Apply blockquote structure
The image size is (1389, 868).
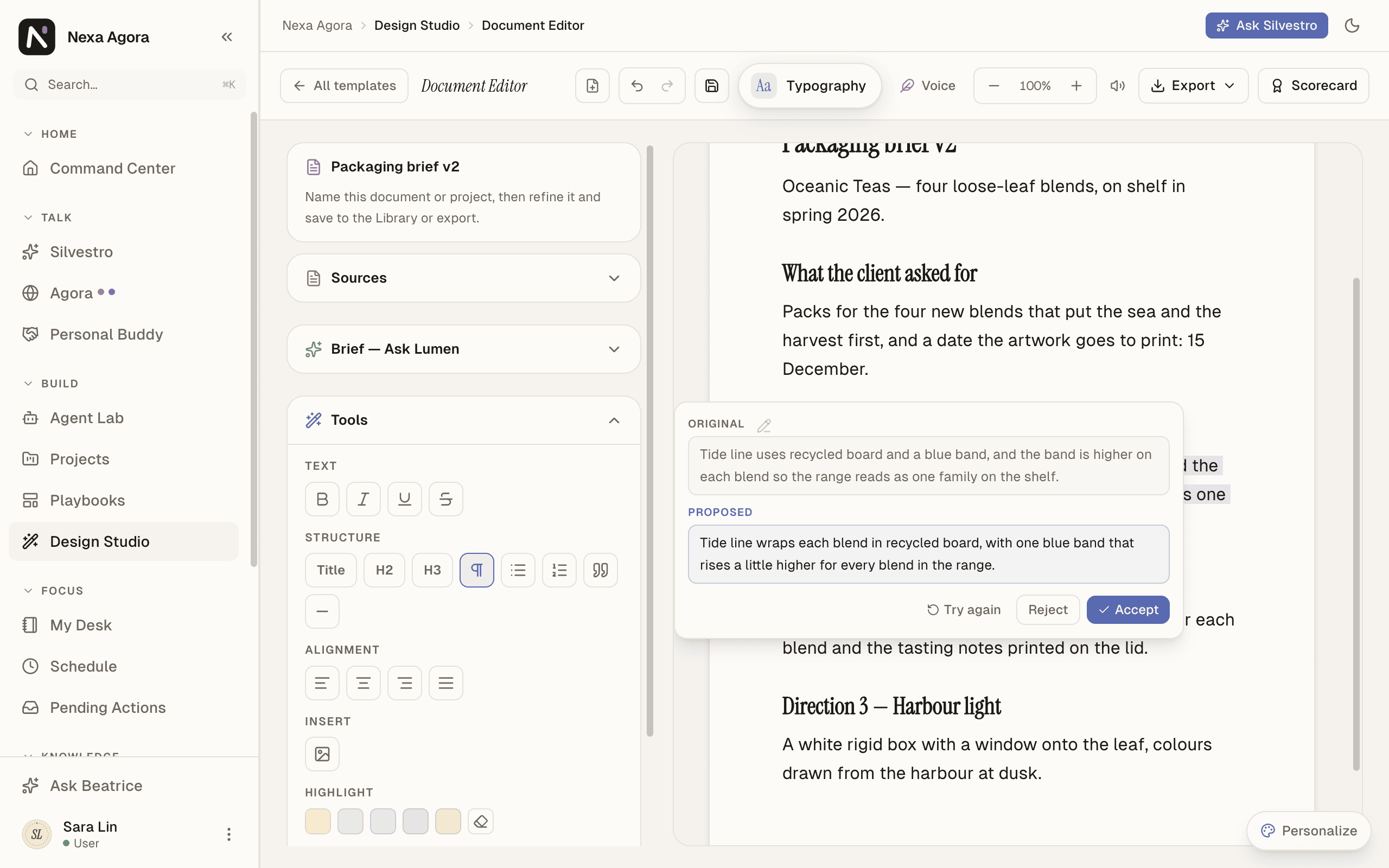[601, 570]
